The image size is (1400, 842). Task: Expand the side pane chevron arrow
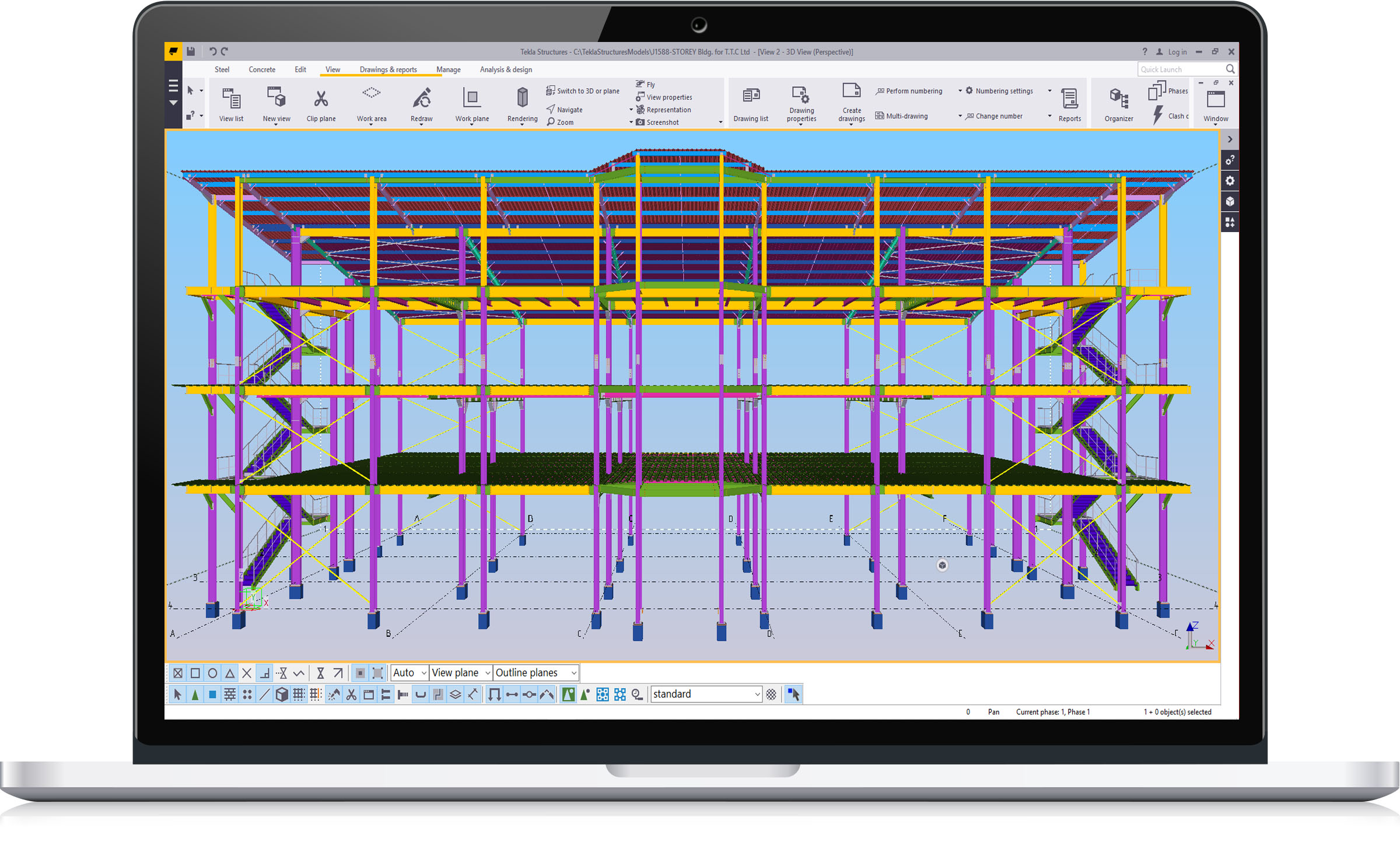tap(1230, 139)
